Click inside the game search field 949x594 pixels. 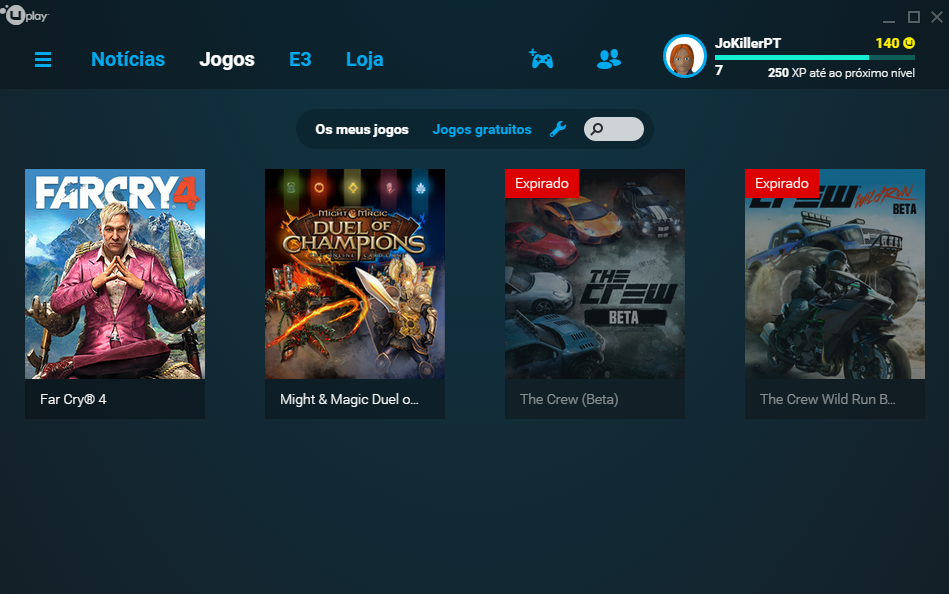pos(614,129)
